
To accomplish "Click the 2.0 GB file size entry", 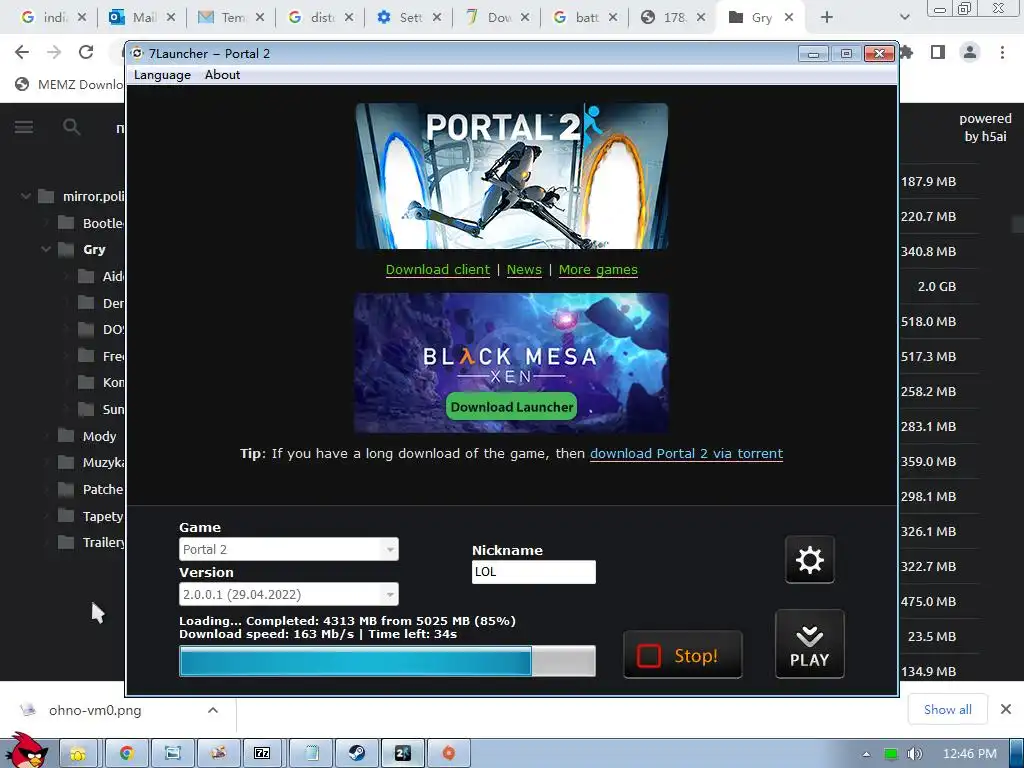I will pyautogui.click(x=936, y=287).
